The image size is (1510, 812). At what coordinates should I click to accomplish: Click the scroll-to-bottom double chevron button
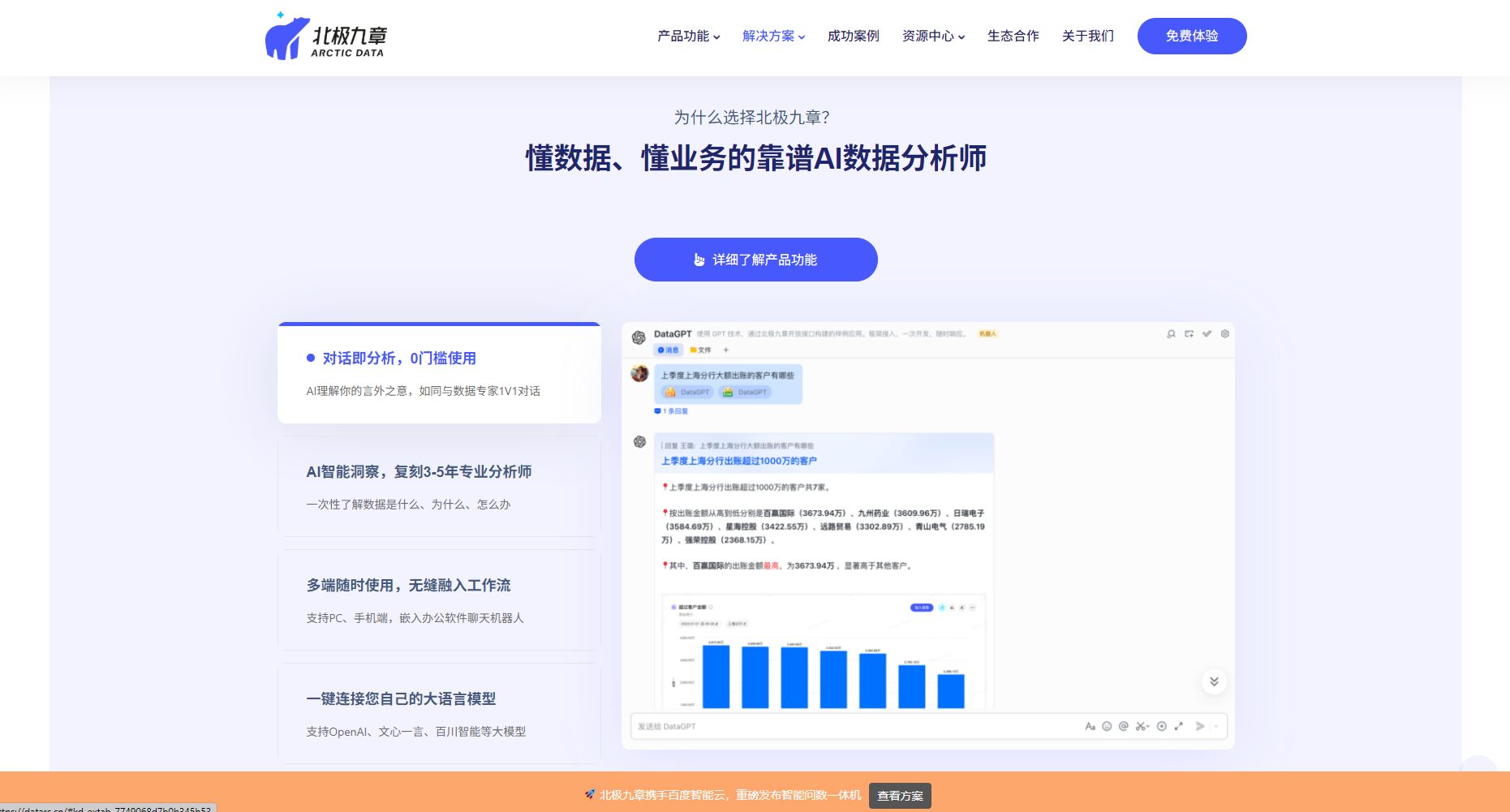point(1214,681)
